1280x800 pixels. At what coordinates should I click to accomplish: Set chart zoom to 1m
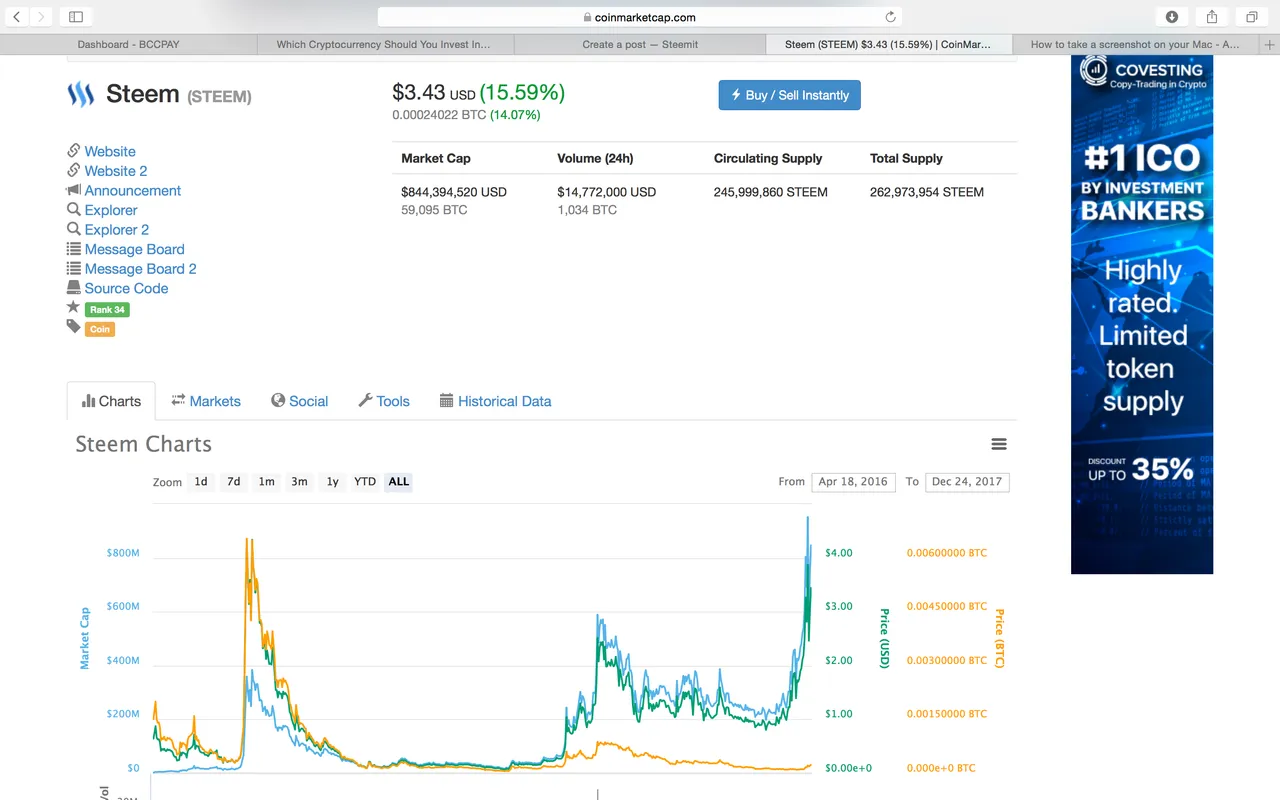click(266, 482)
